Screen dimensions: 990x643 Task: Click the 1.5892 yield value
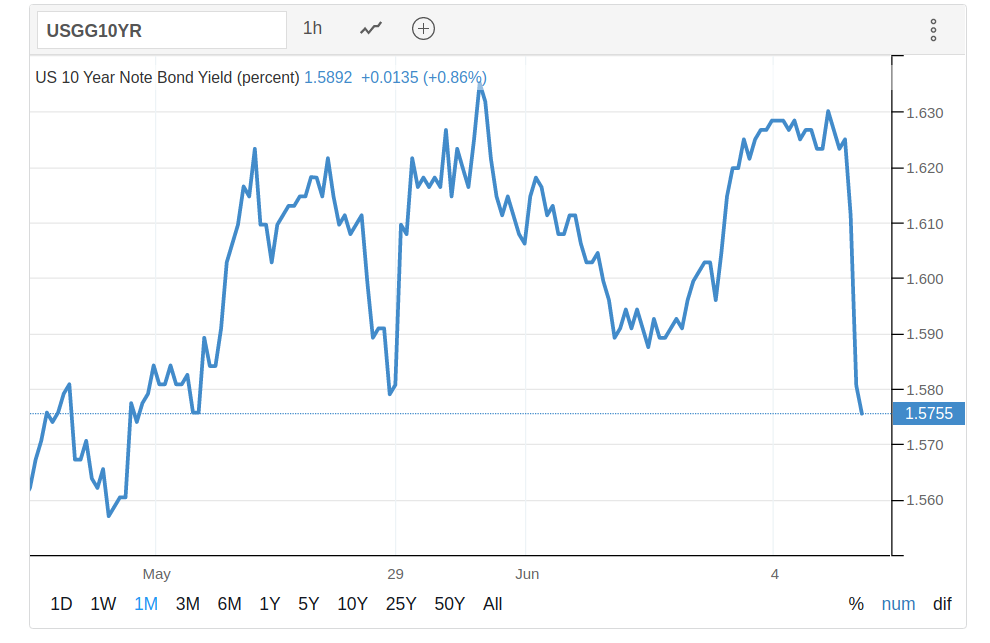coord(328,78)
